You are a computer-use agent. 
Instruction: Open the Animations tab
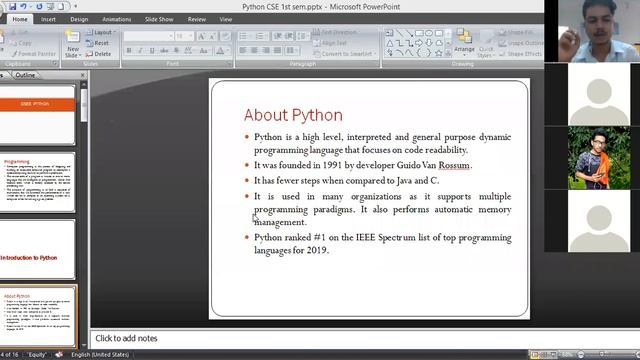click(x=117, y=19)
